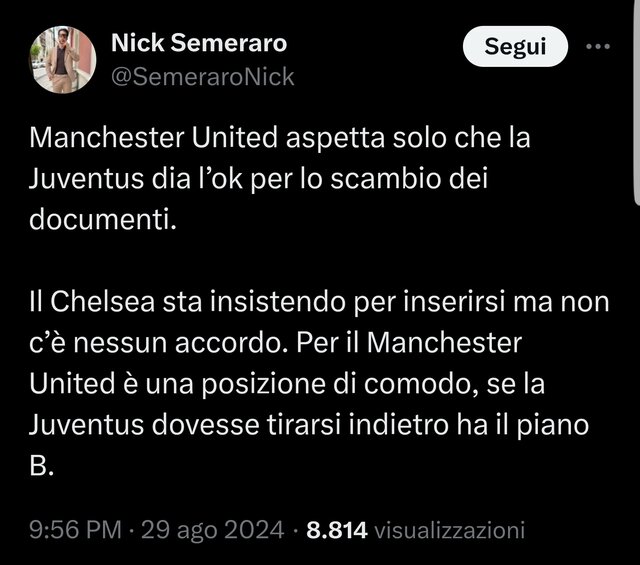Click the line starting 'Il Chelsea sta insistendo'
This screenshot has width=640, height=565.
[x=319, y=302]
